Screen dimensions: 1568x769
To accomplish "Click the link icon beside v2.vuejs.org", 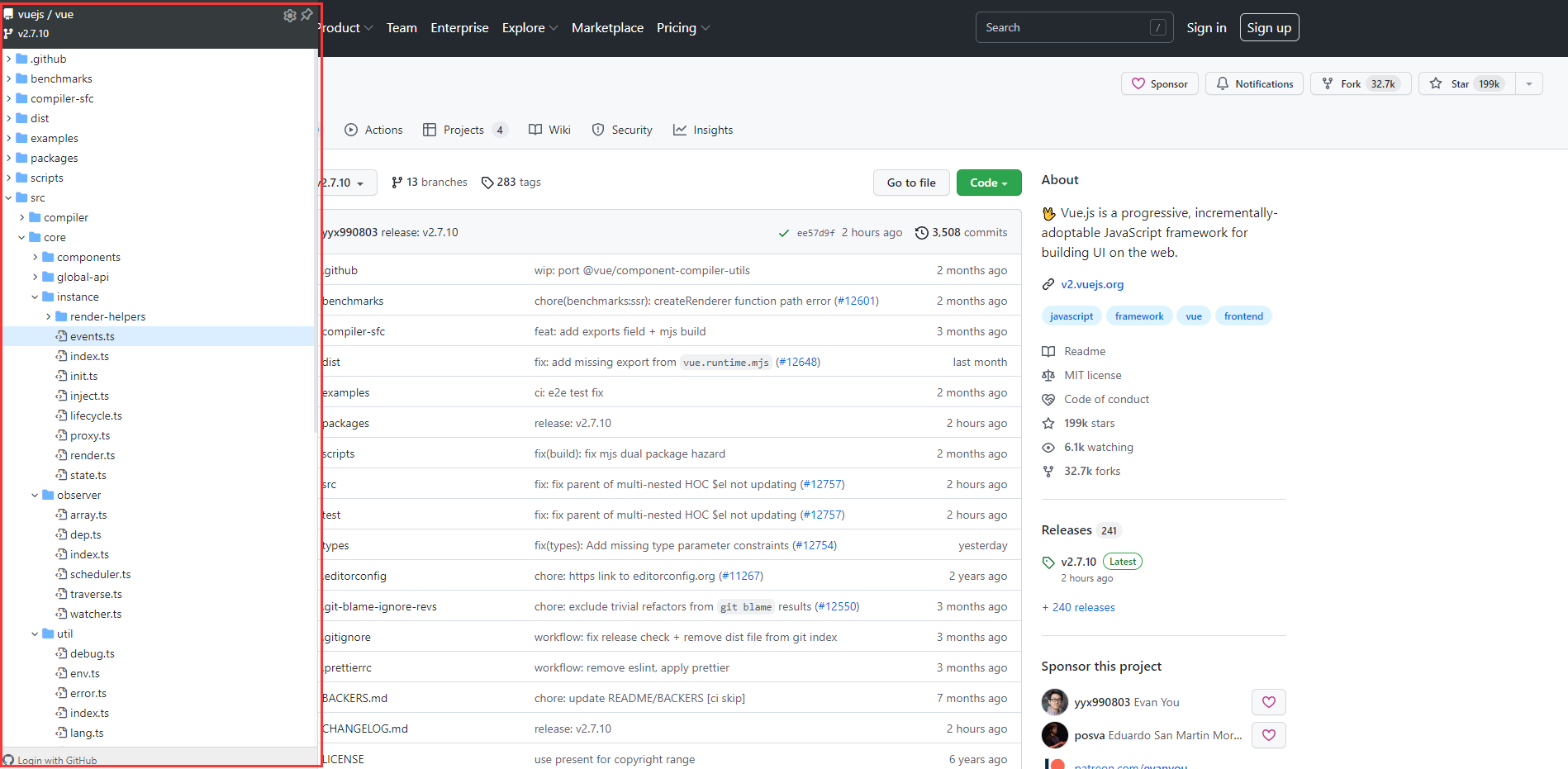I will point(1048,284).
